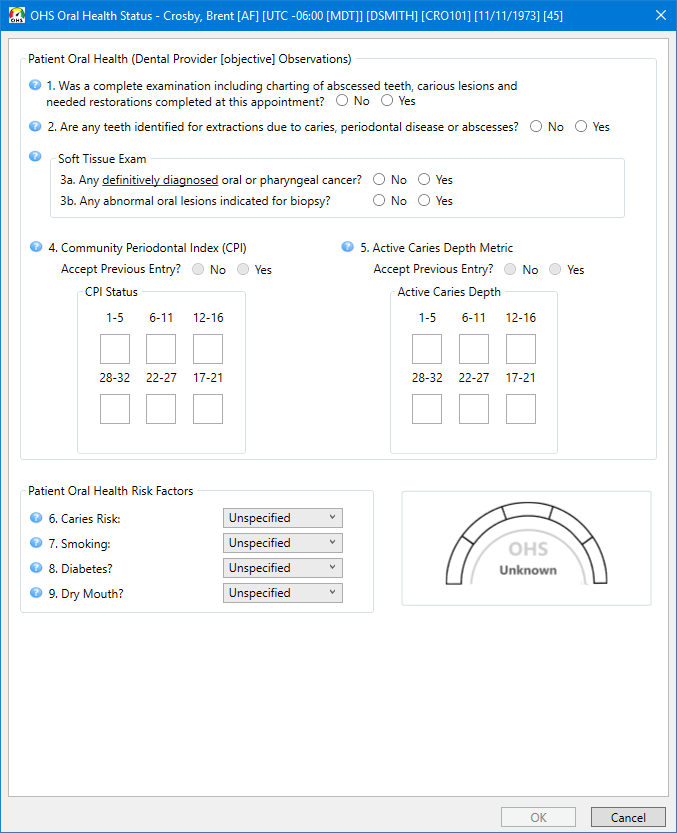This screenshot has height=833, width=677.
Task: Expand the Dry Mouth dropdown
Action: [x=282, y=593]
